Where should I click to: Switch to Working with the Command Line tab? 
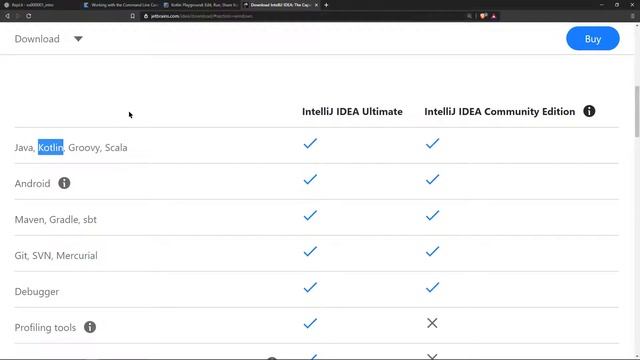[x=120, y=5]
